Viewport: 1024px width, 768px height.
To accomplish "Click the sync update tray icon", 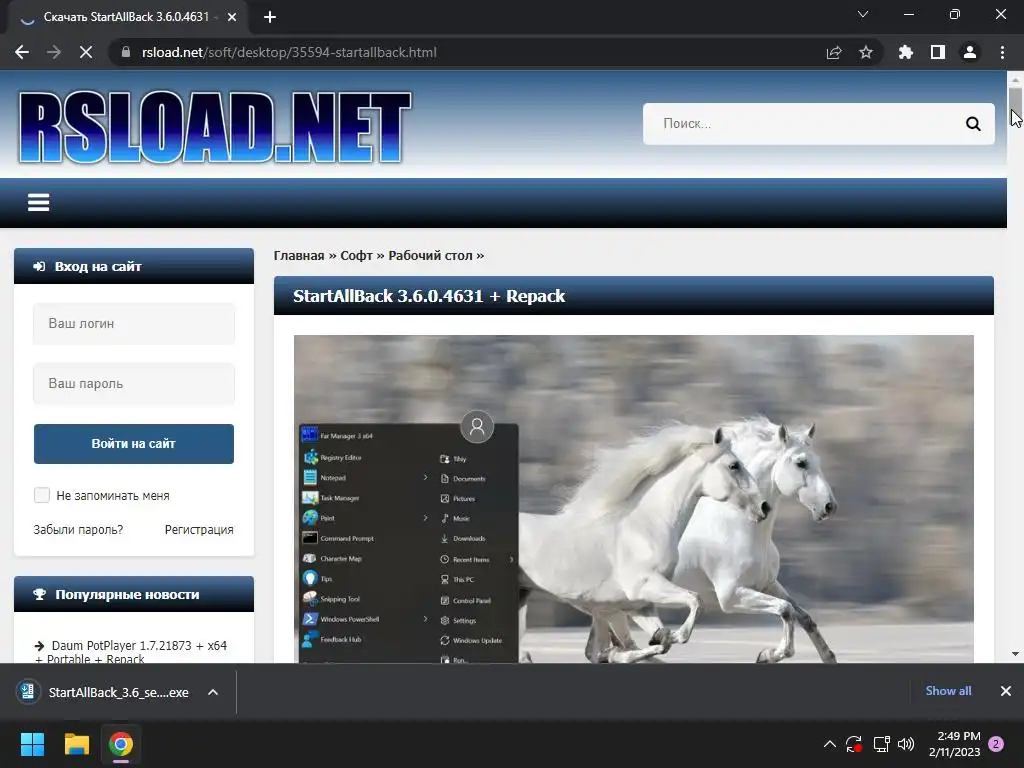I will [x=854, y=744].
